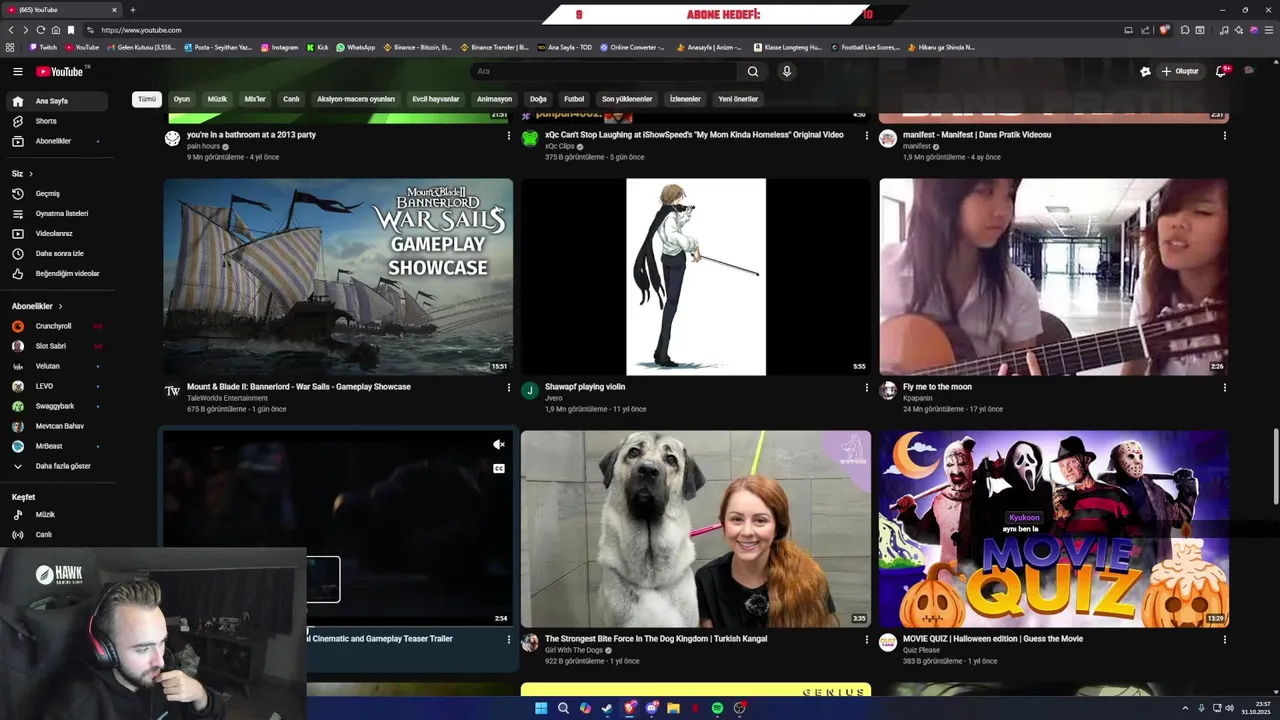Screen dimensions: 1280x720
Task: Select the Oyun filter chip
Action: (181, 99)
